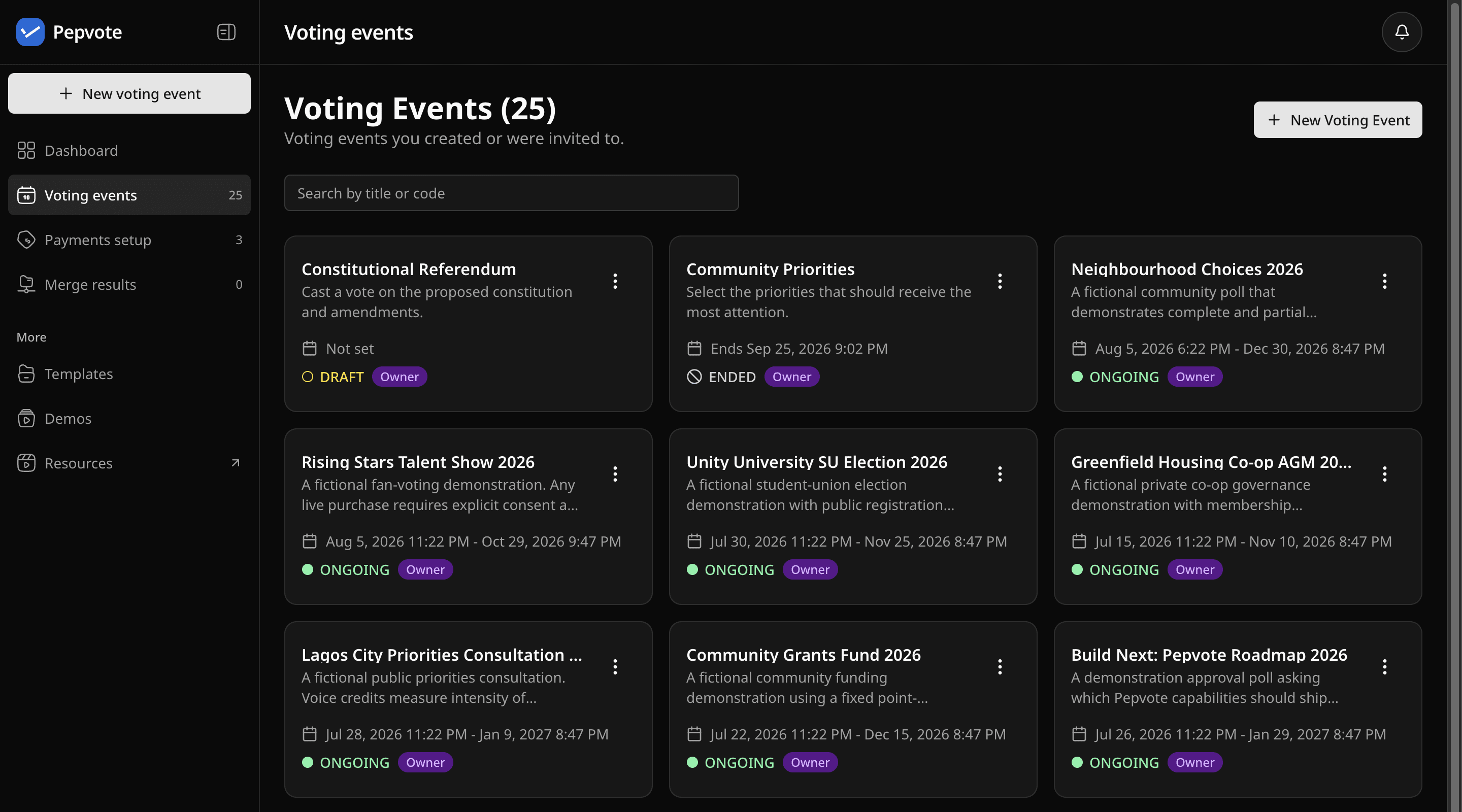The height and width of the screenshot is (812, 1462).
Task: Click ENDED status on Community Priorities
Action: pyautogui.click(x=721, y=377)
